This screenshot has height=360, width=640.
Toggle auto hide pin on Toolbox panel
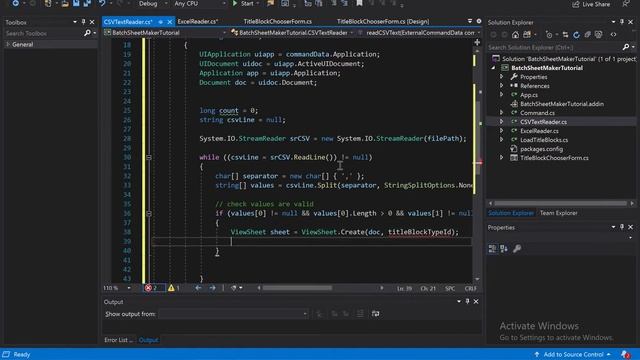coord(83,22)
